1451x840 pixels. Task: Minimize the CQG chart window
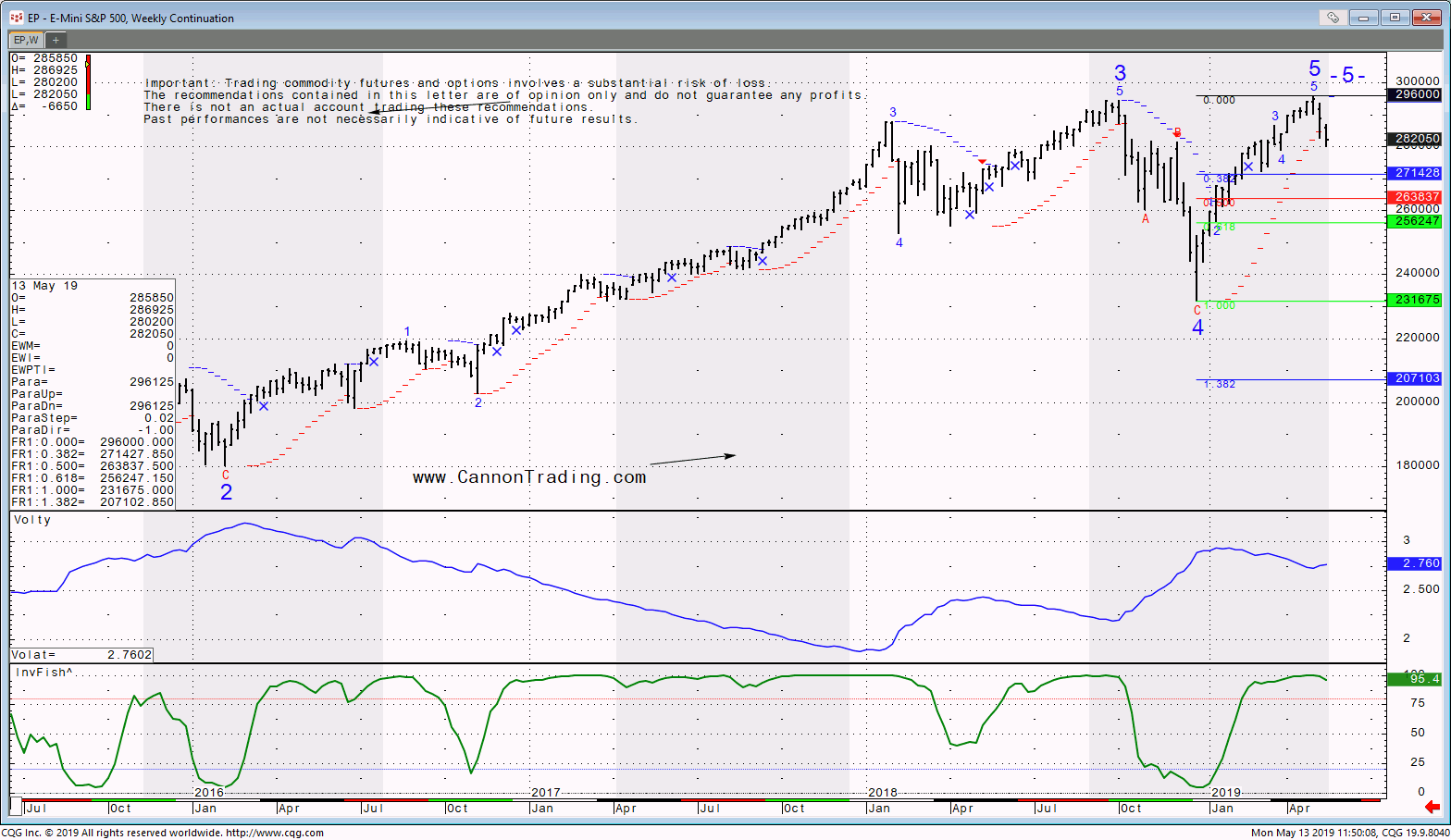[1364, 18]
